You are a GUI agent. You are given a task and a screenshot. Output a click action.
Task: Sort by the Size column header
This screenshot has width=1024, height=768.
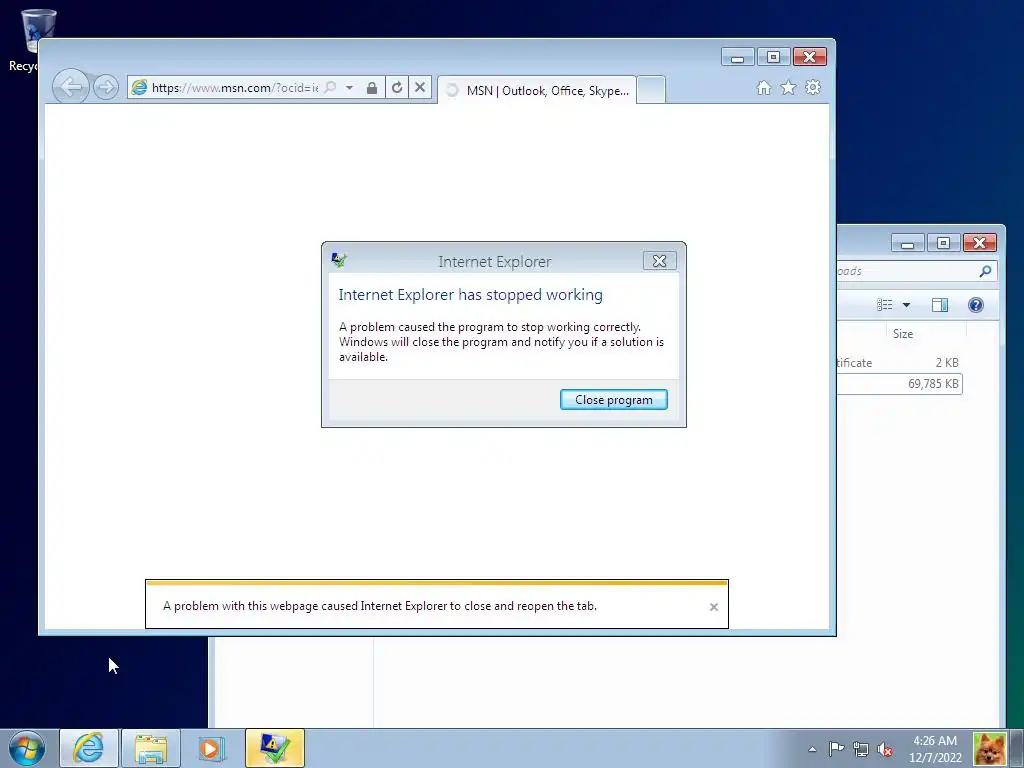[926, 334]
